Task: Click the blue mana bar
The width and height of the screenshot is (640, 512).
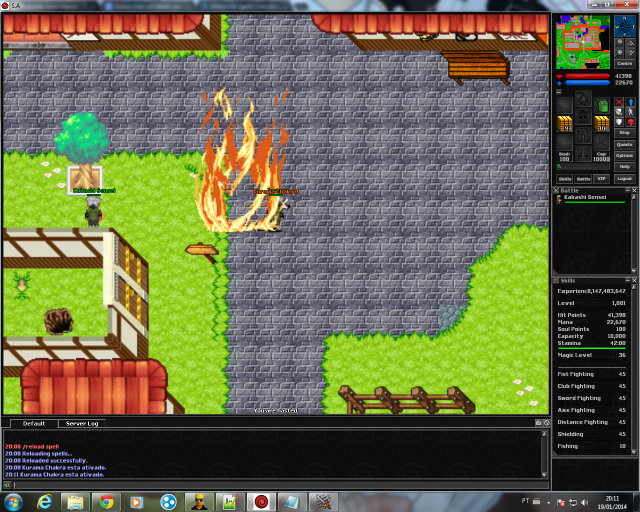Action: click(587, 83)
